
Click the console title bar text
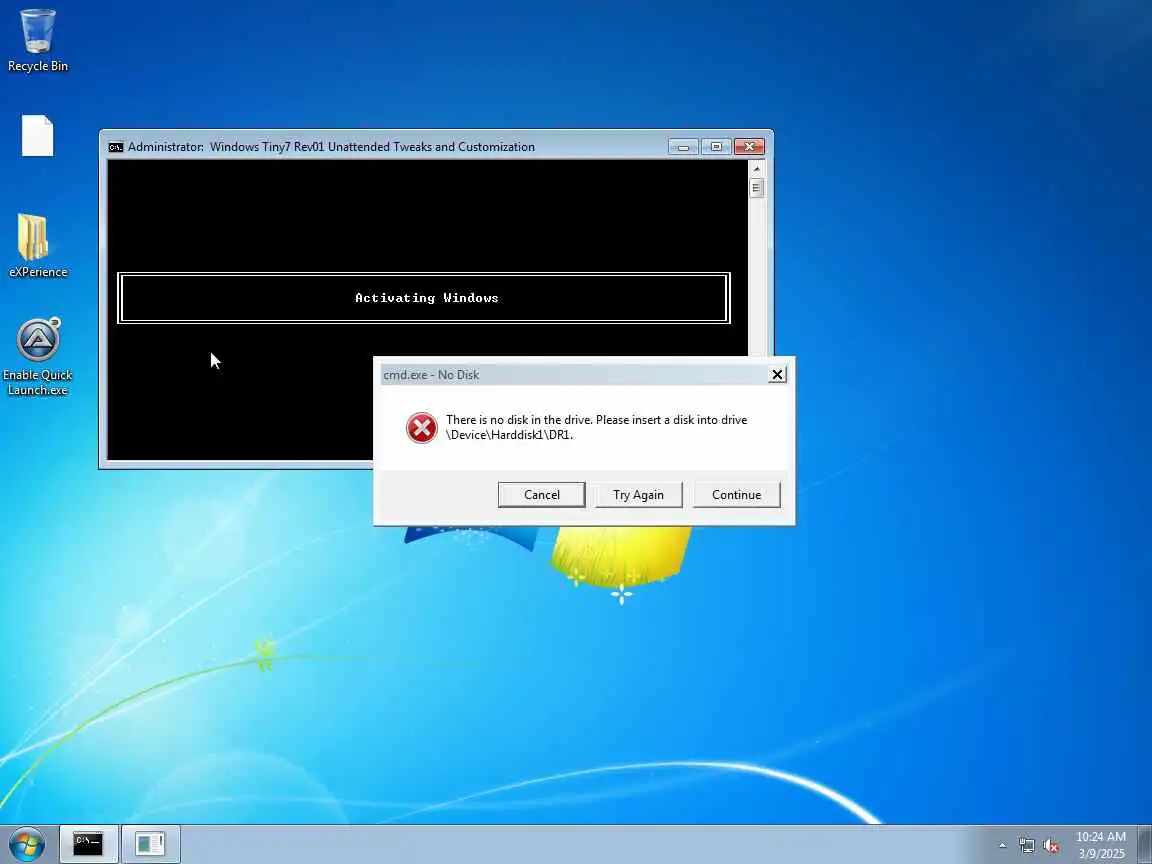pyautogui.click(x=331, y=147)
